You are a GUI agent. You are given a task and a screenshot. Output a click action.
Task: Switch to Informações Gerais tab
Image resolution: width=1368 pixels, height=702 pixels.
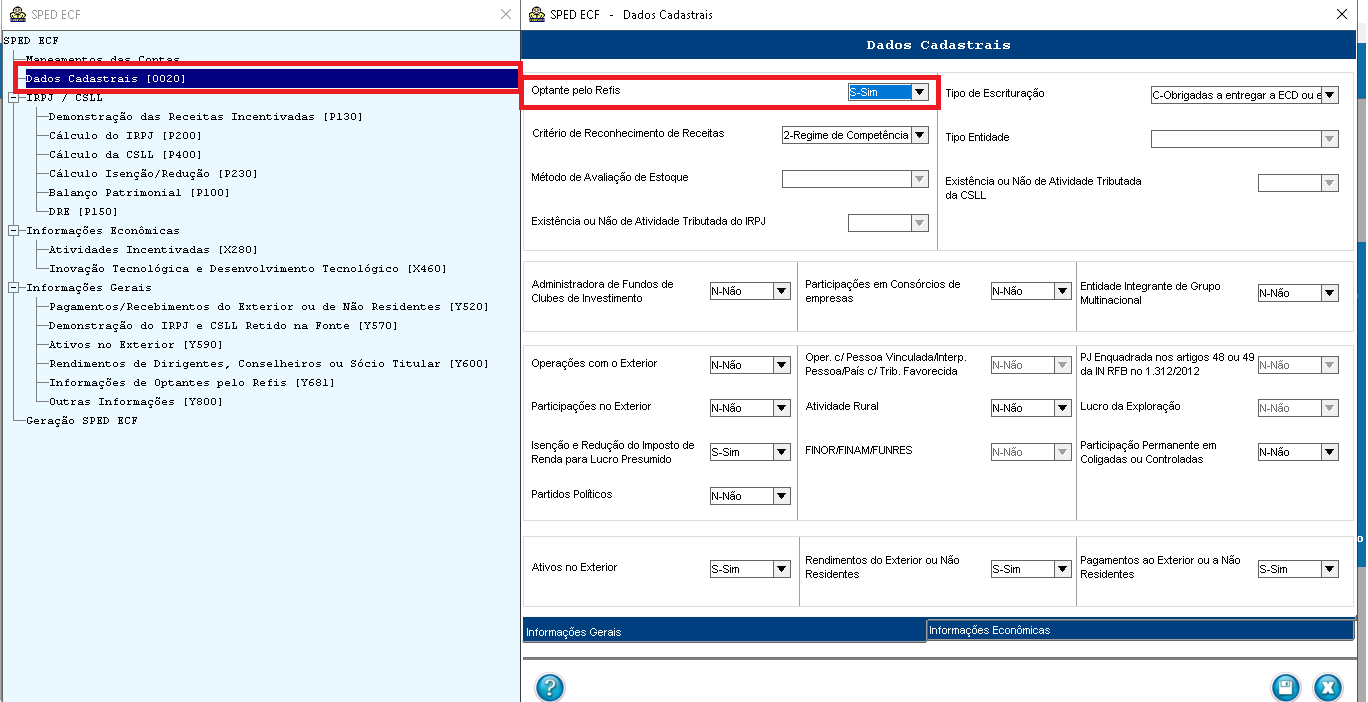coord(724,632)
